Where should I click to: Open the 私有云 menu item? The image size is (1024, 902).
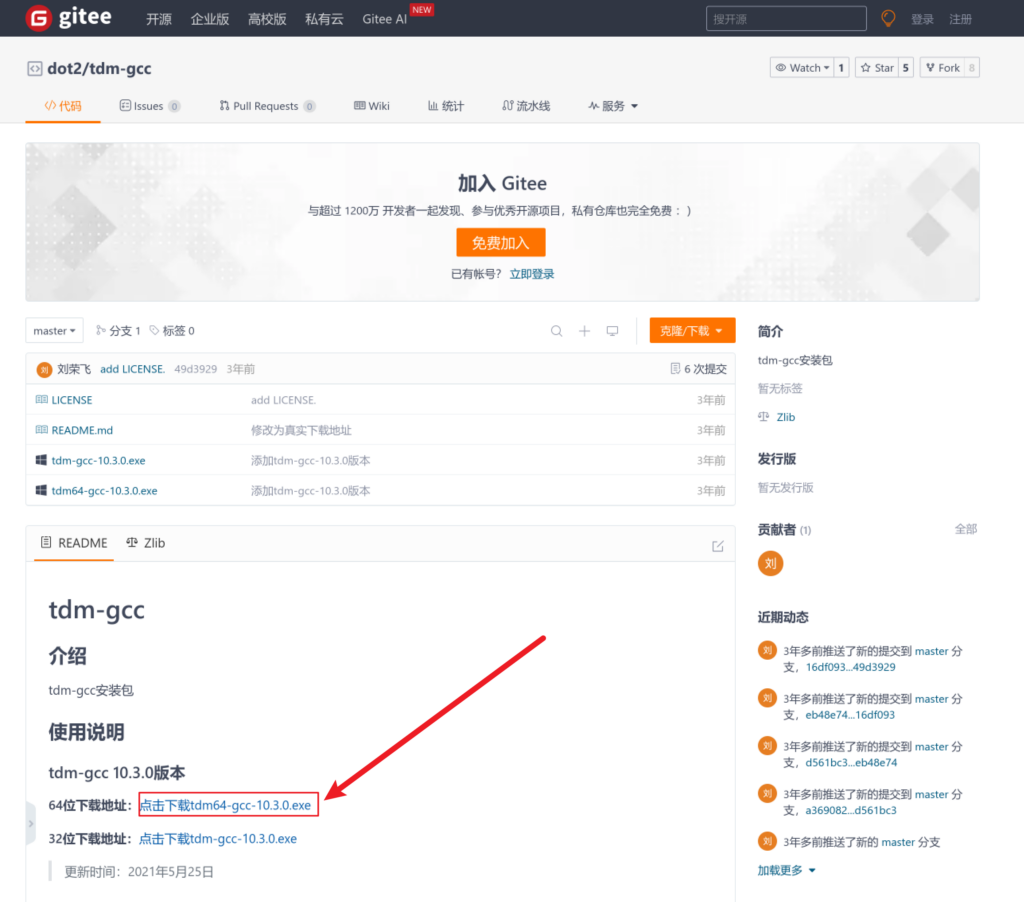(x=324, y=19)
